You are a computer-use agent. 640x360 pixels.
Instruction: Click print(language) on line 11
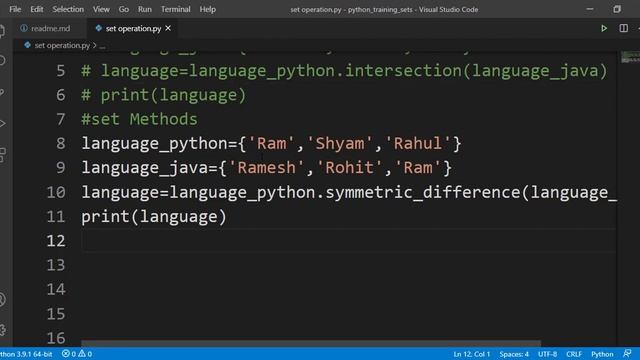click(154, 216)
